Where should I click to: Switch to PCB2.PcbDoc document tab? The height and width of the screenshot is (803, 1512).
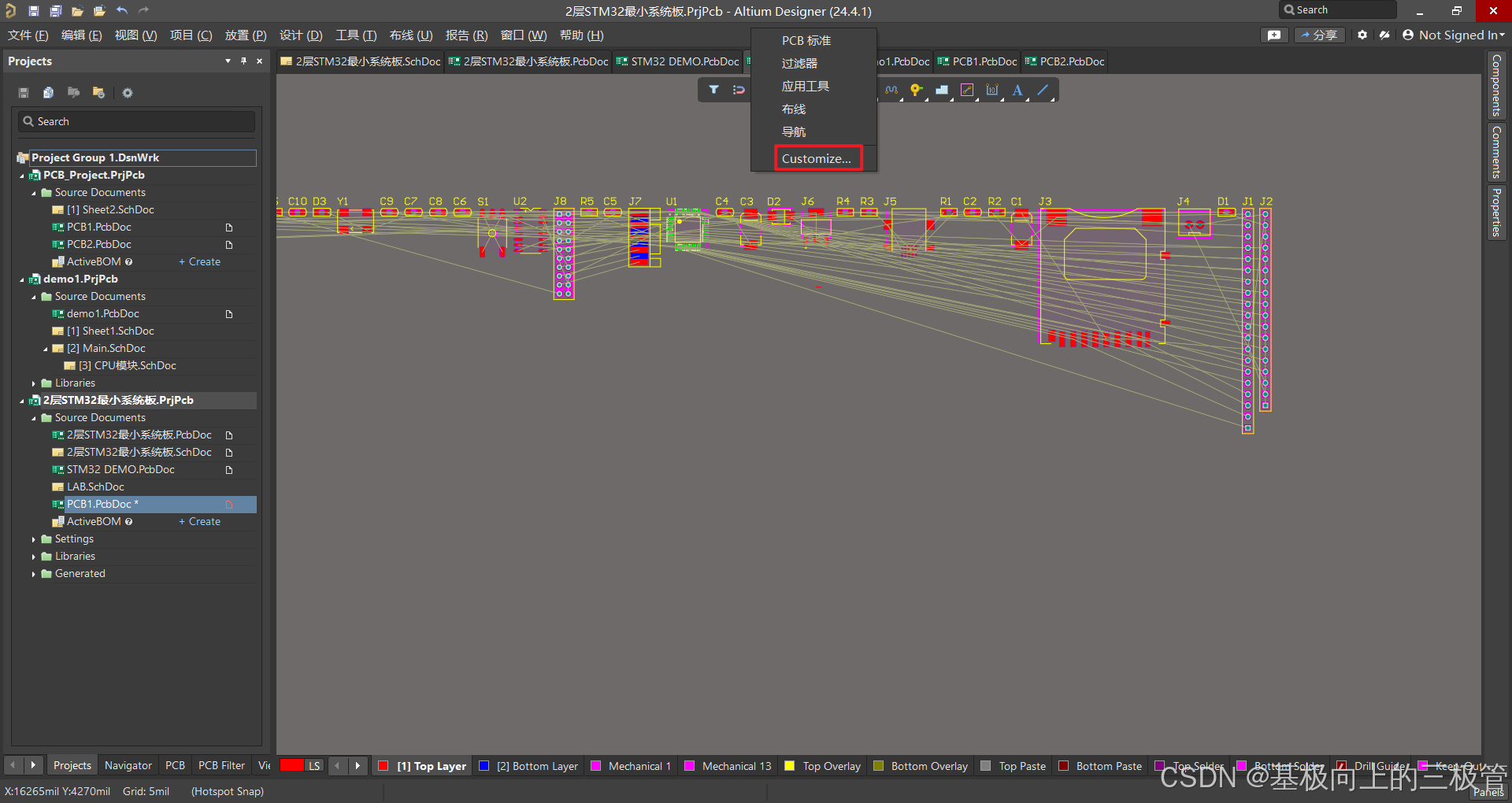[x=1065, y=61]
